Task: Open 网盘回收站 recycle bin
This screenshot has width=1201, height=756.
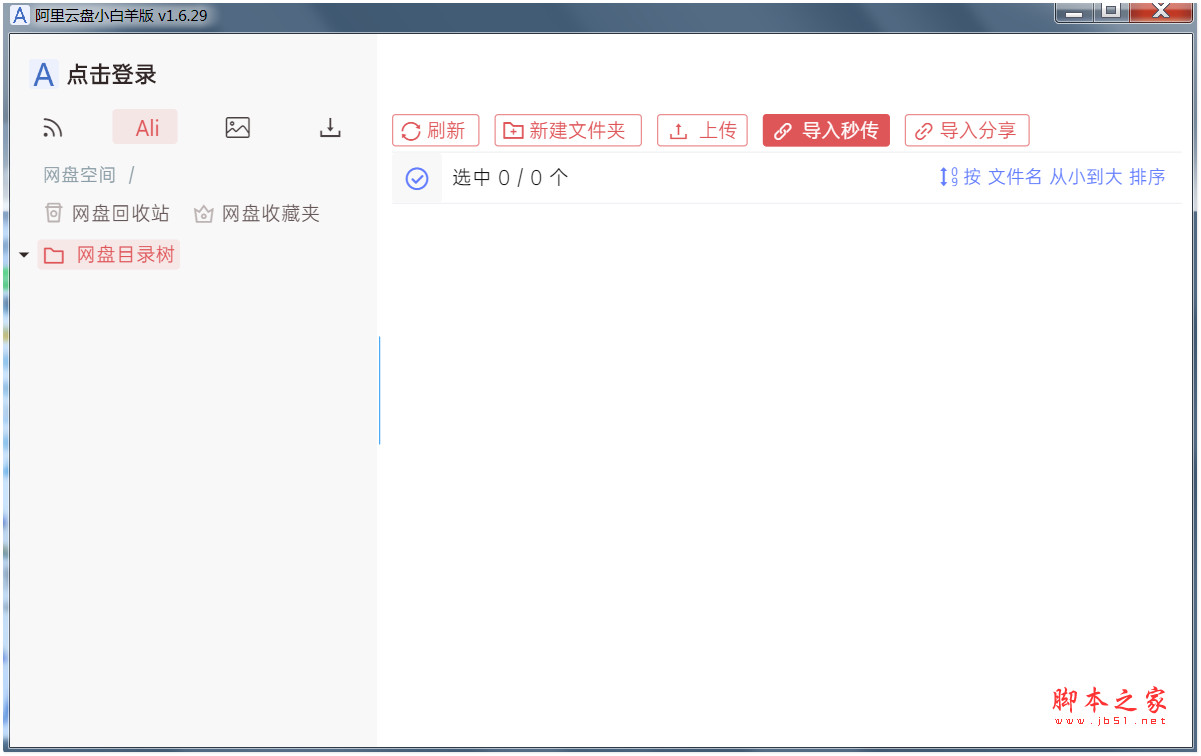Action: (108, 214)
